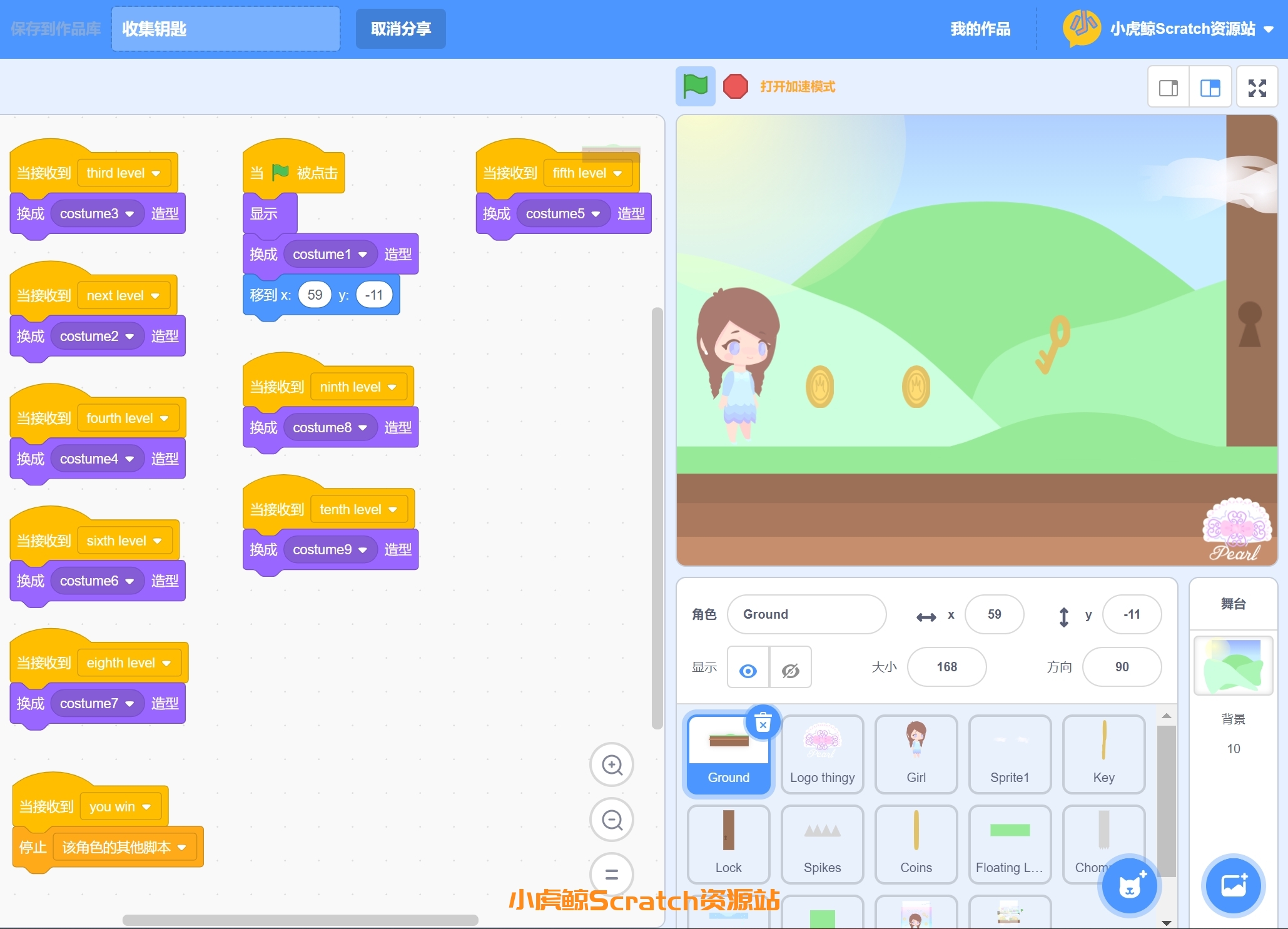Reset workspace zoom with equals icon
Viewport: 1288px width, 929px height.
(612, 875)
